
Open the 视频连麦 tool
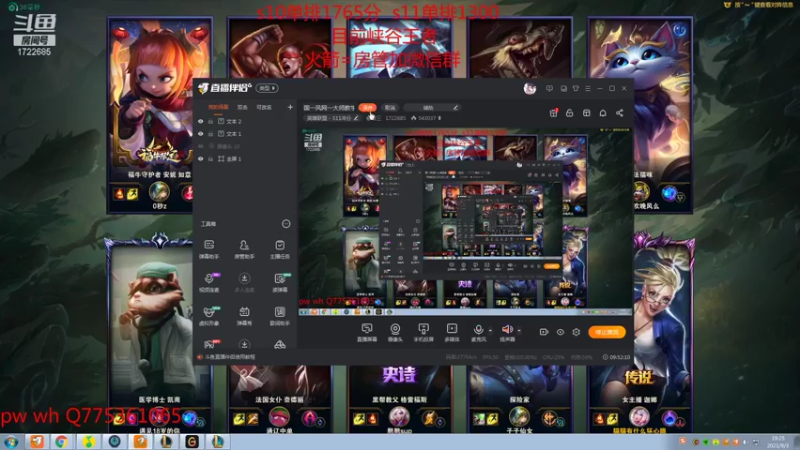click(209, 282)
